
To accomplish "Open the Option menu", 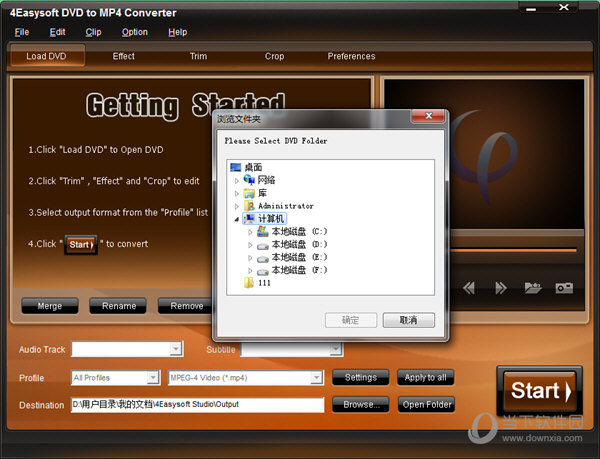I will [135, 32].
